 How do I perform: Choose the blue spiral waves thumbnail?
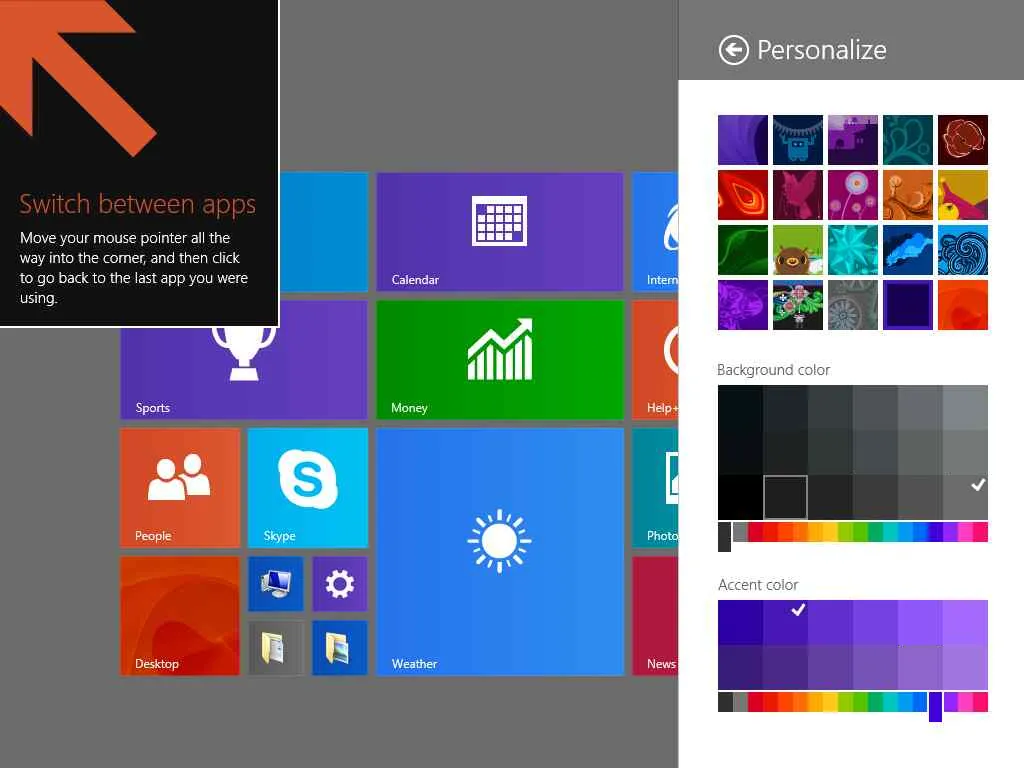pos(963,250)
